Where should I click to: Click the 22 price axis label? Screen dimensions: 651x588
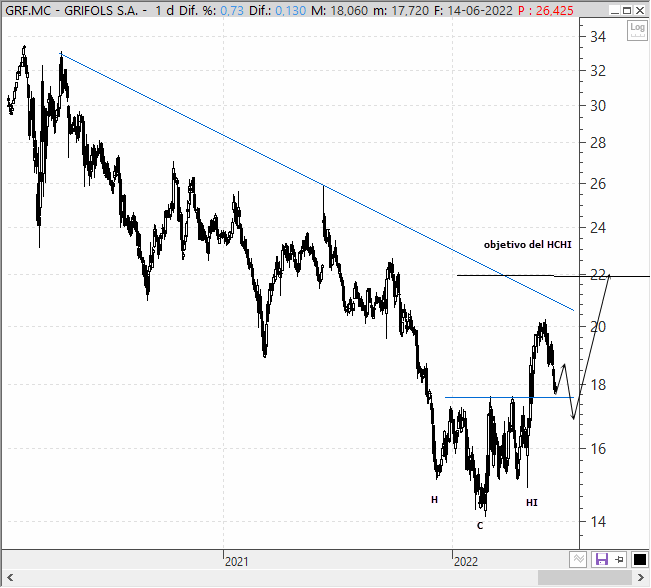[x=598, y=275]
